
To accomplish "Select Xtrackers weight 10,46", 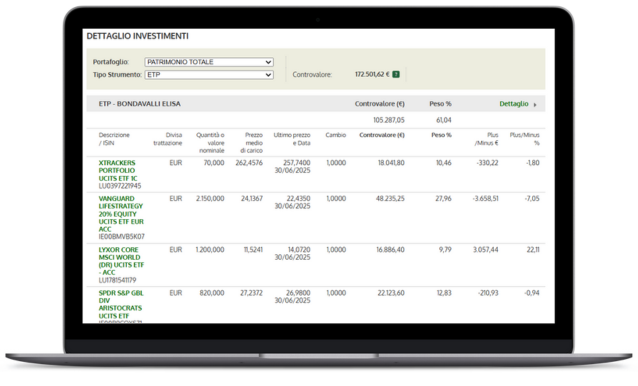I will [x=444, y=163].
